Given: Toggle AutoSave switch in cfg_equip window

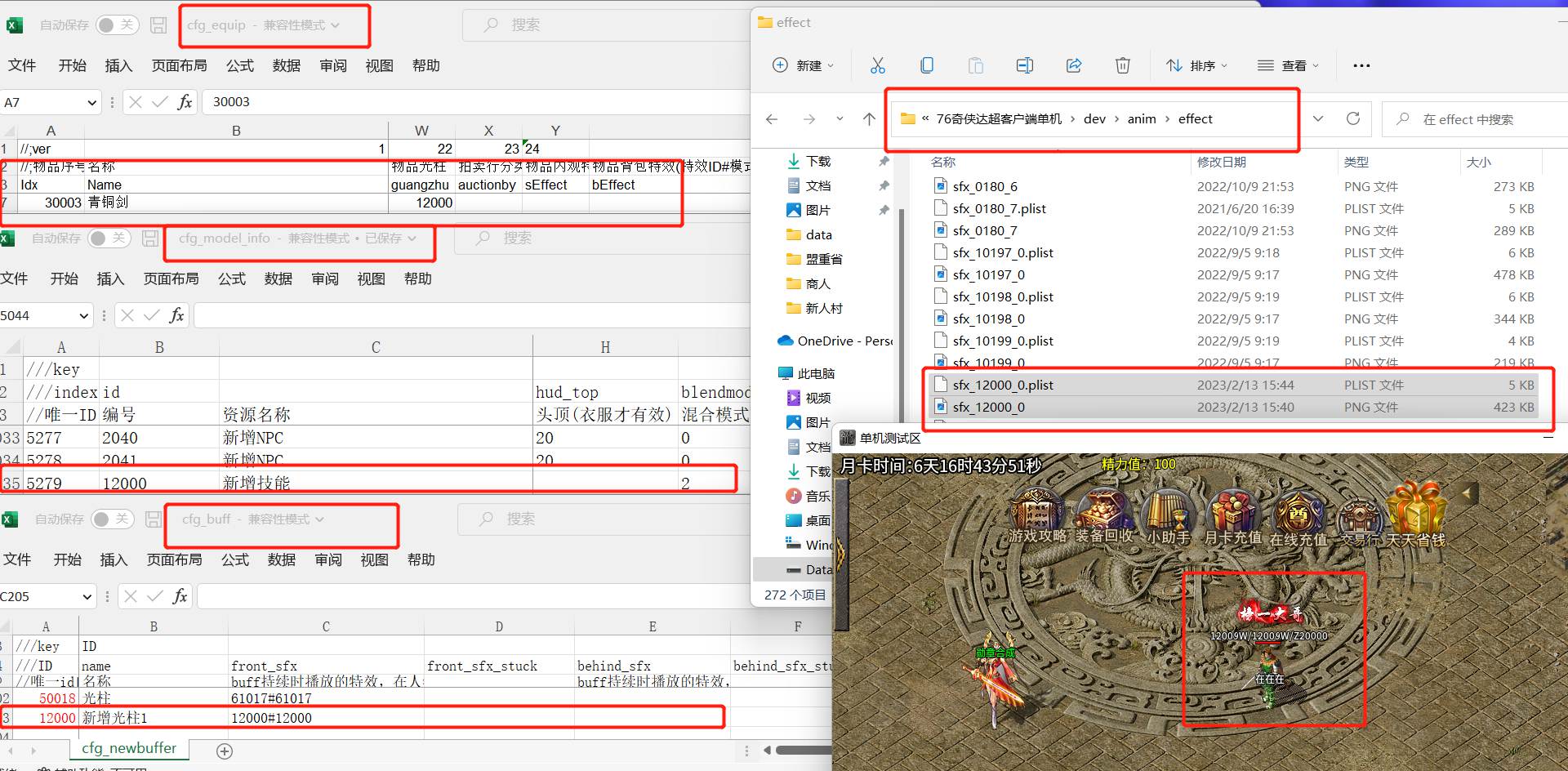Looking at the screenshot, I should (117, 25).
